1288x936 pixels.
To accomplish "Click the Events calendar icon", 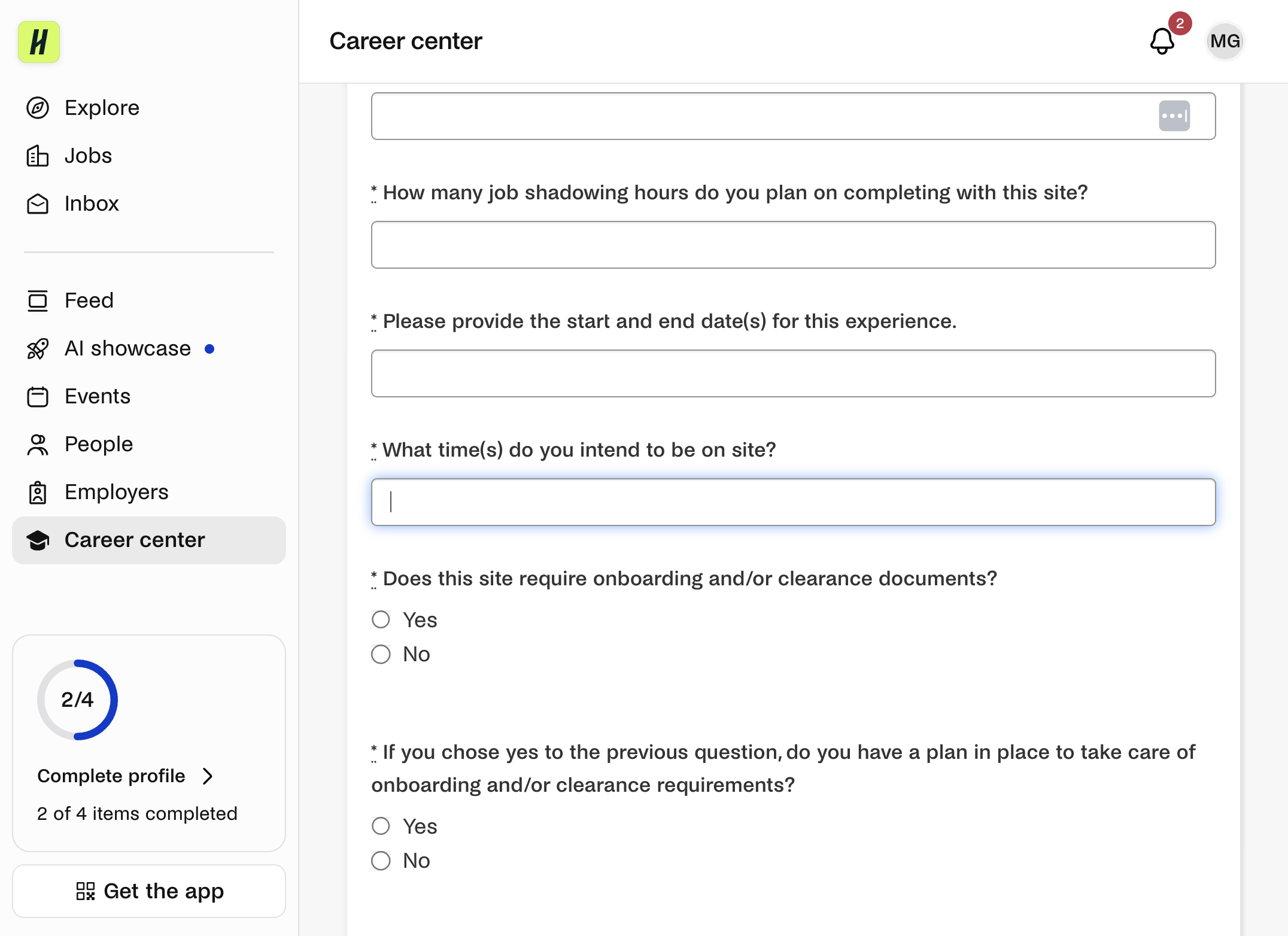I will tap(38, 396).
